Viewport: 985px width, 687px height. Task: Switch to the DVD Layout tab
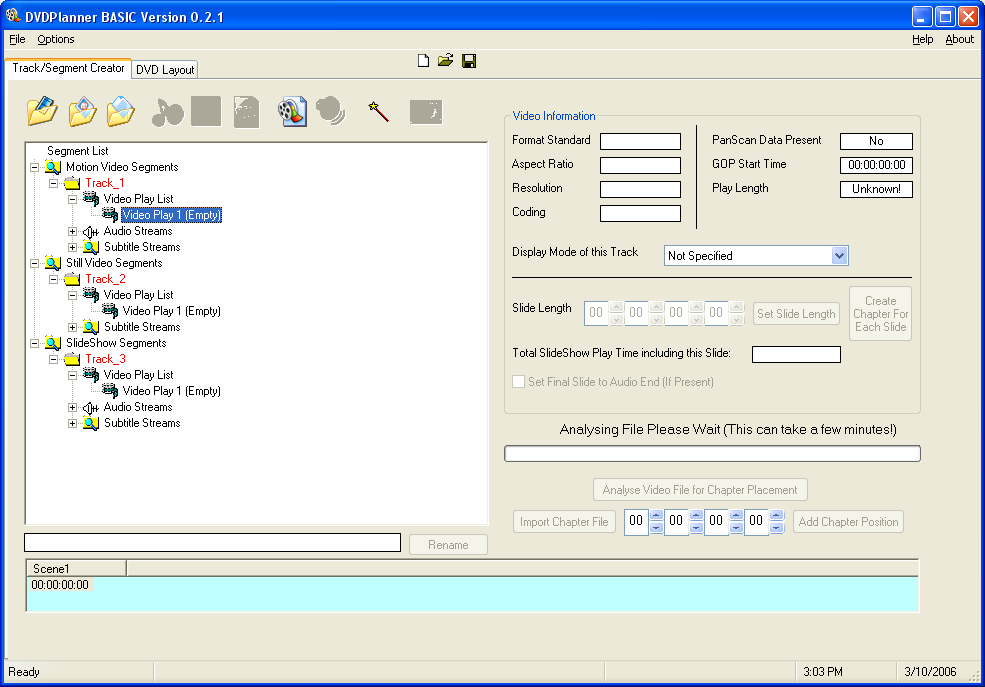click(165, 70)
